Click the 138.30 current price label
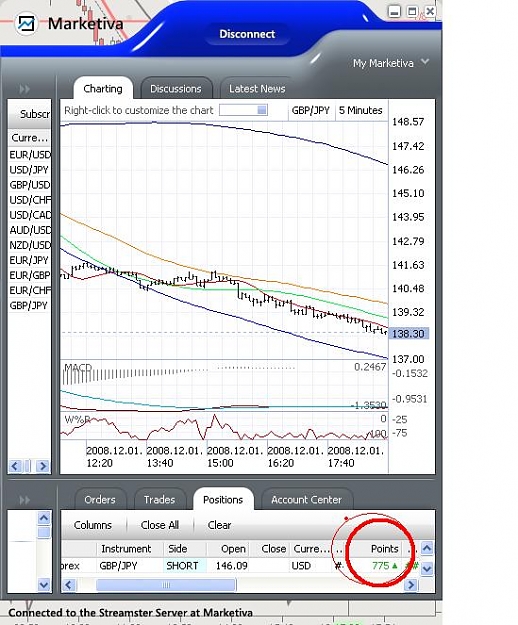The width and height of the screenshot is (518, 625). [409, 334]
